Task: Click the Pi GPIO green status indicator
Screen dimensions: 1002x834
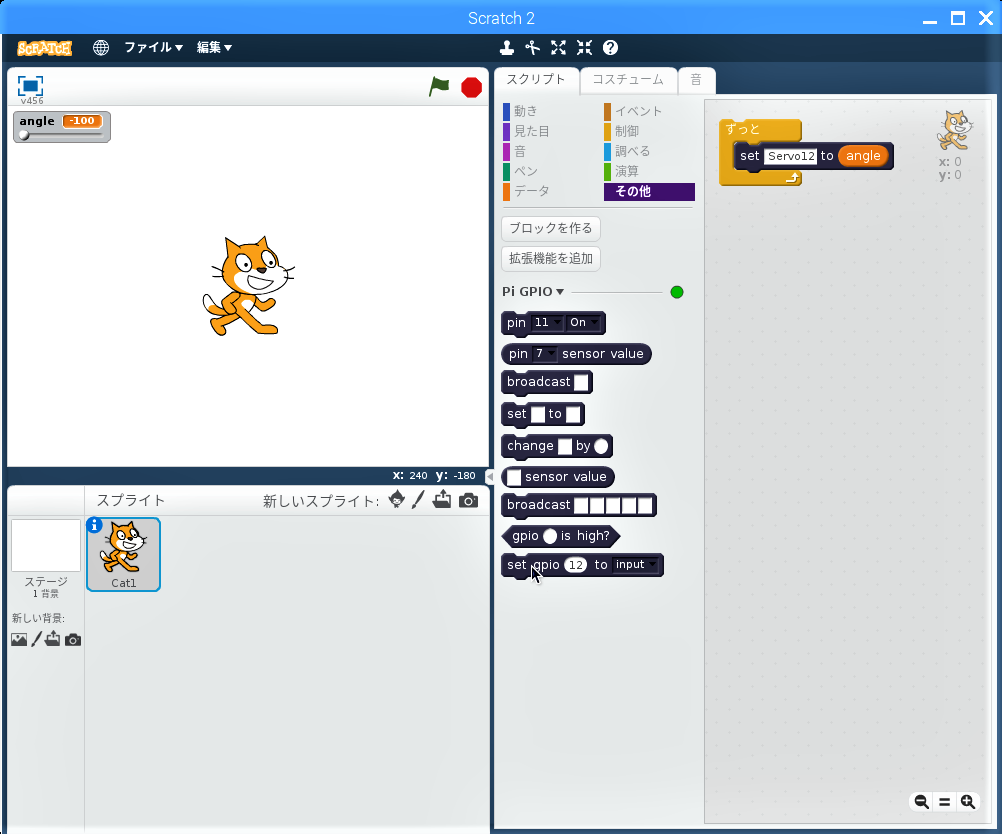Action: click(x=677, y=292)
